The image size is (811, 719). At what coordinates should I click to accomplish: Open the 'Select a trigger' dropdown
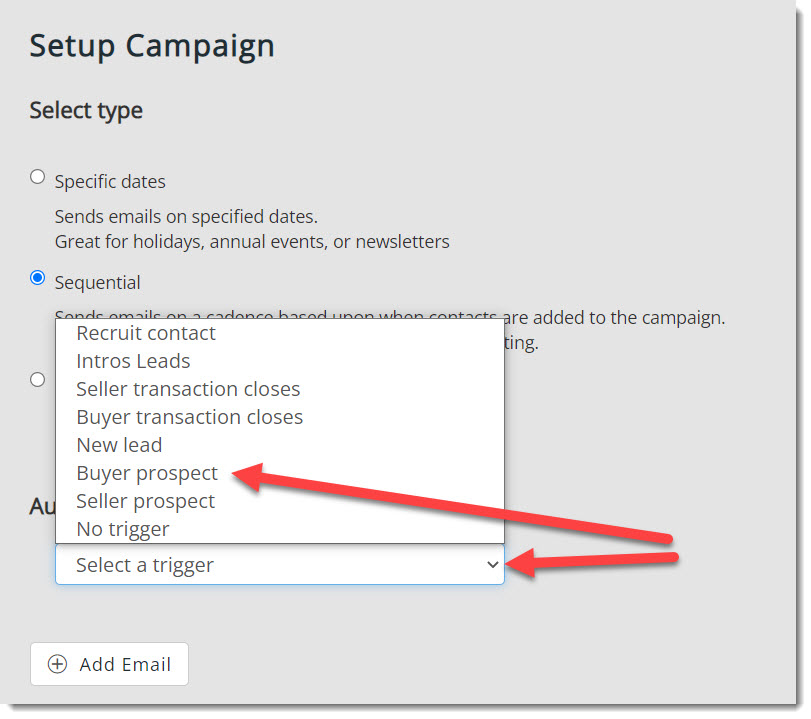pos(279,565)
